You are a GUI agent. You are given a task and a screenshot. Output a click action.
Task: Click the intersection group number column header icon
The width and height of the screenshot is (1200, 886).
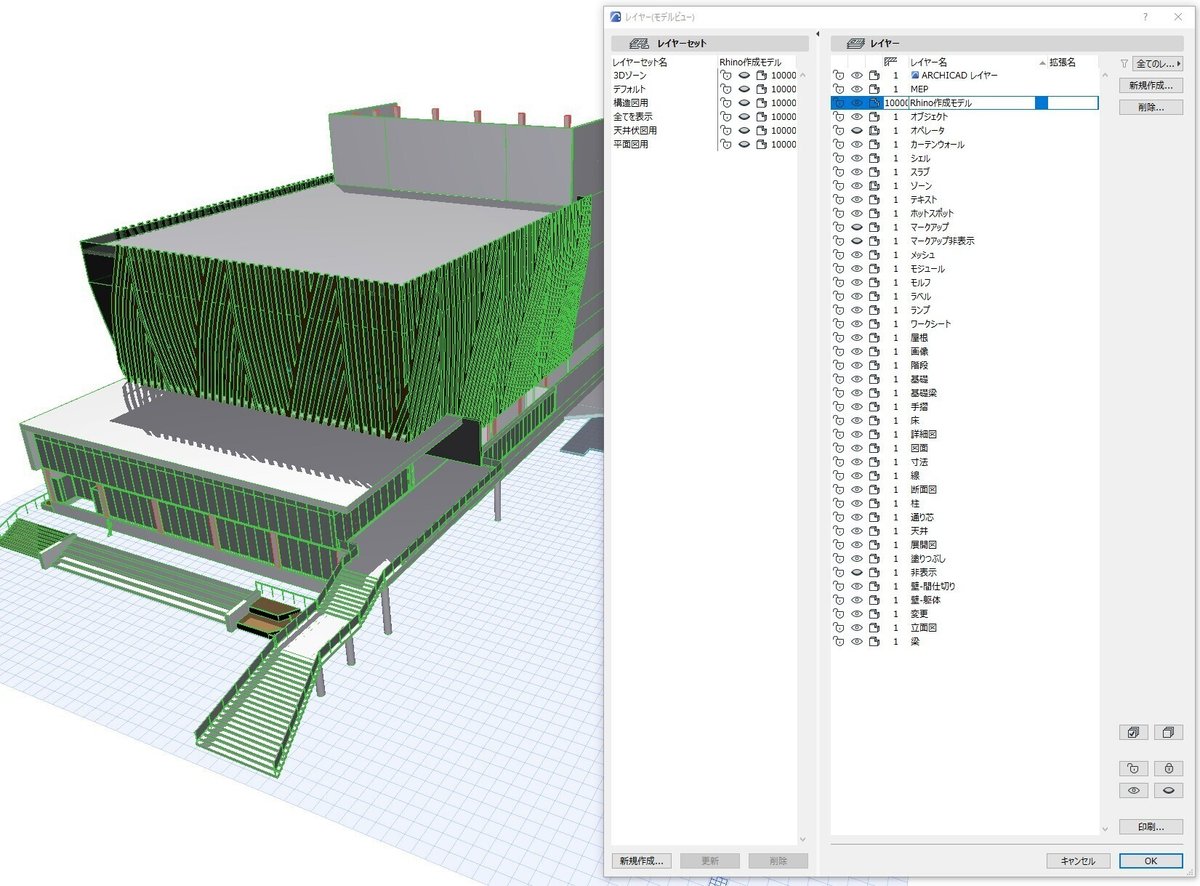coord(890,62)
